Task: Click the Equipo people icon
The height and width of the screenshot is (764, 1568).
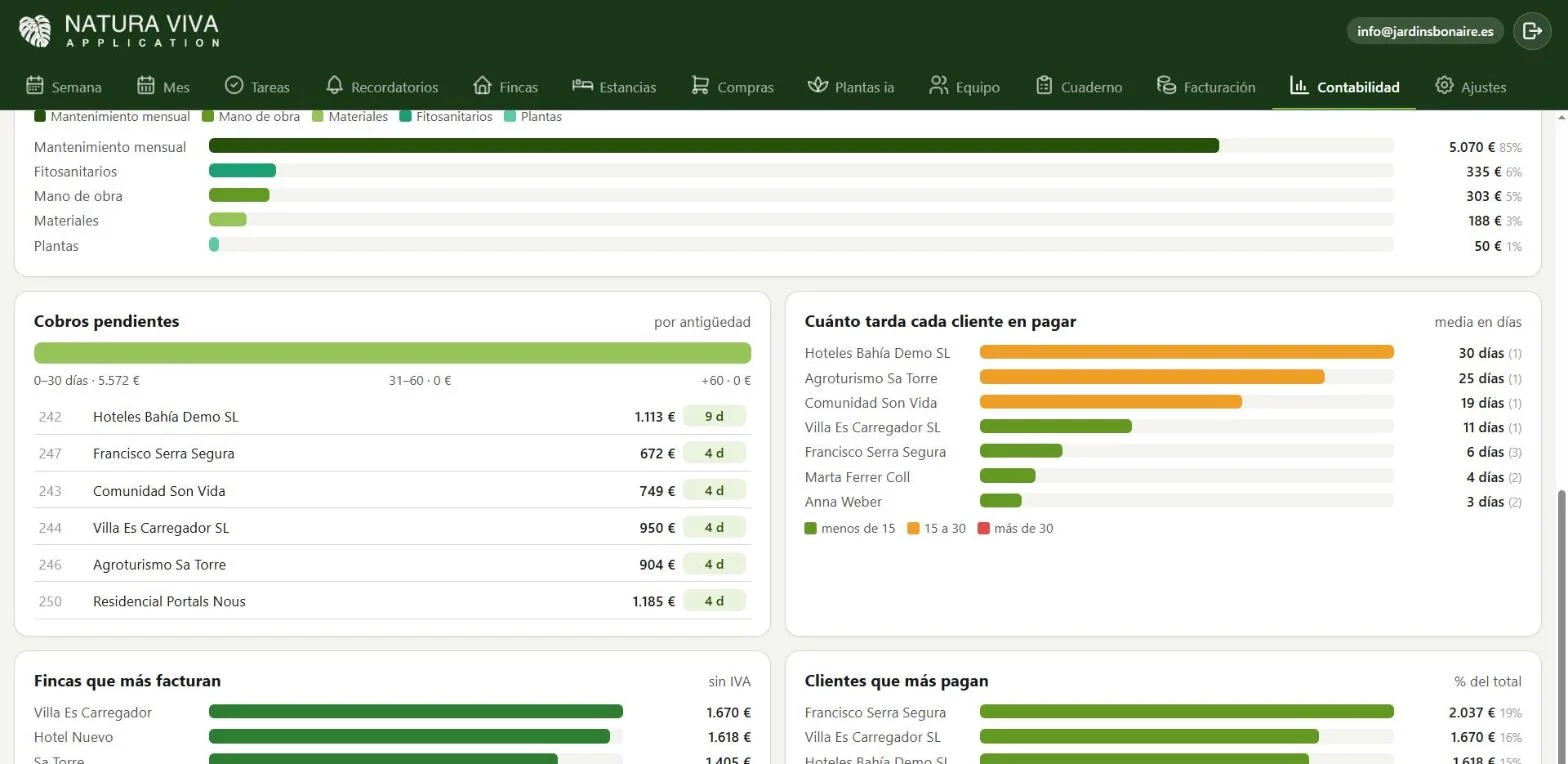Action: click(938, 85)
